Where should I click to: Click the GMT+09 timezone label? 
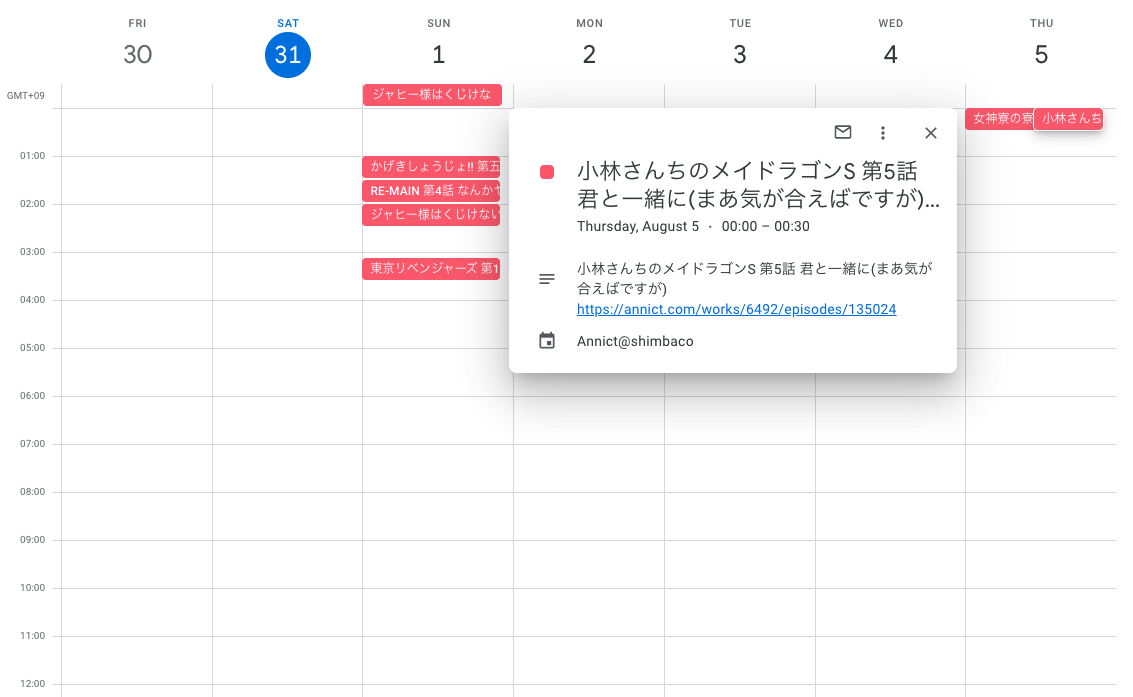pyautogui.click(x=26, y=95)
